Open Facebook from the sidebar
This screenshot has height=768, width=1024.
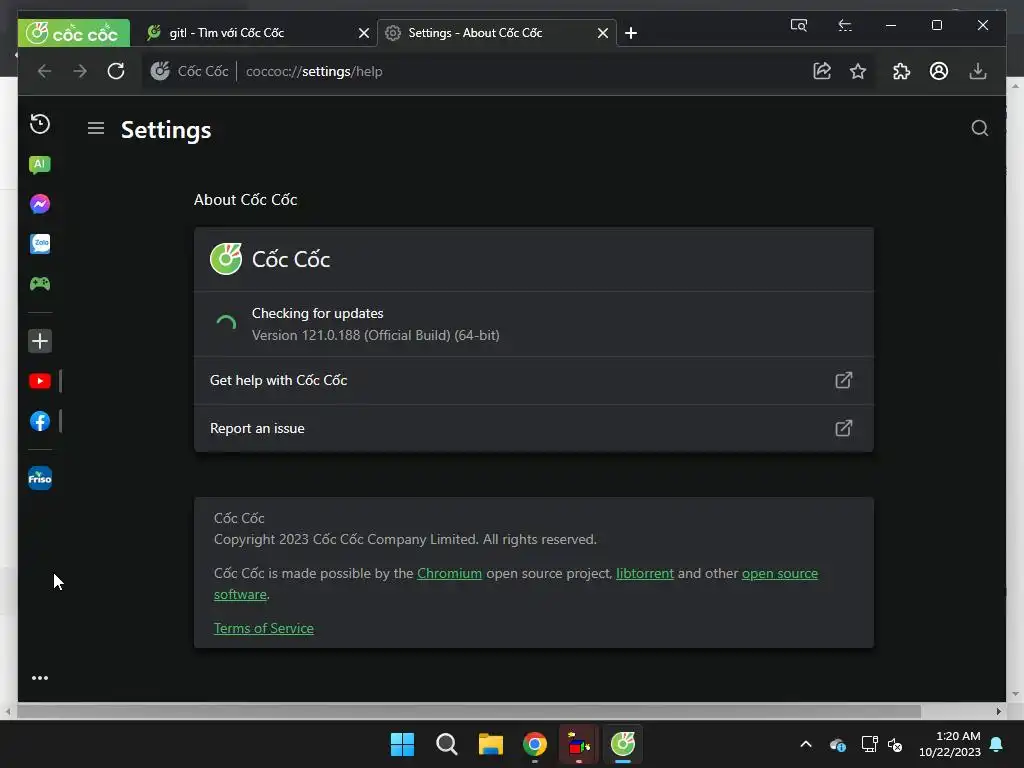(40, 421)
